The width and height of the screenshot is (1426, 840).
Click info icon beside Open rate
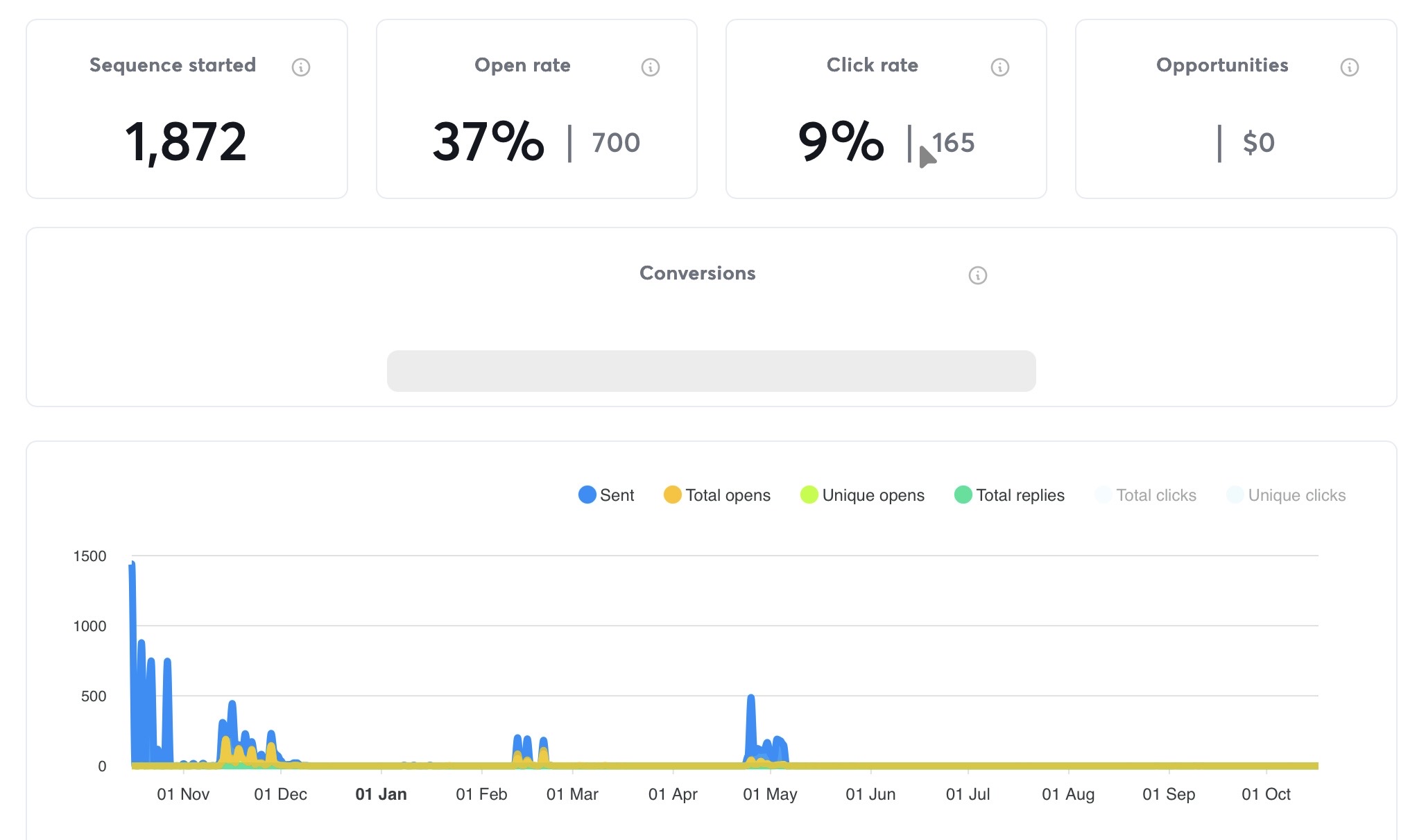pyautogui.click(x=650, y=67)
